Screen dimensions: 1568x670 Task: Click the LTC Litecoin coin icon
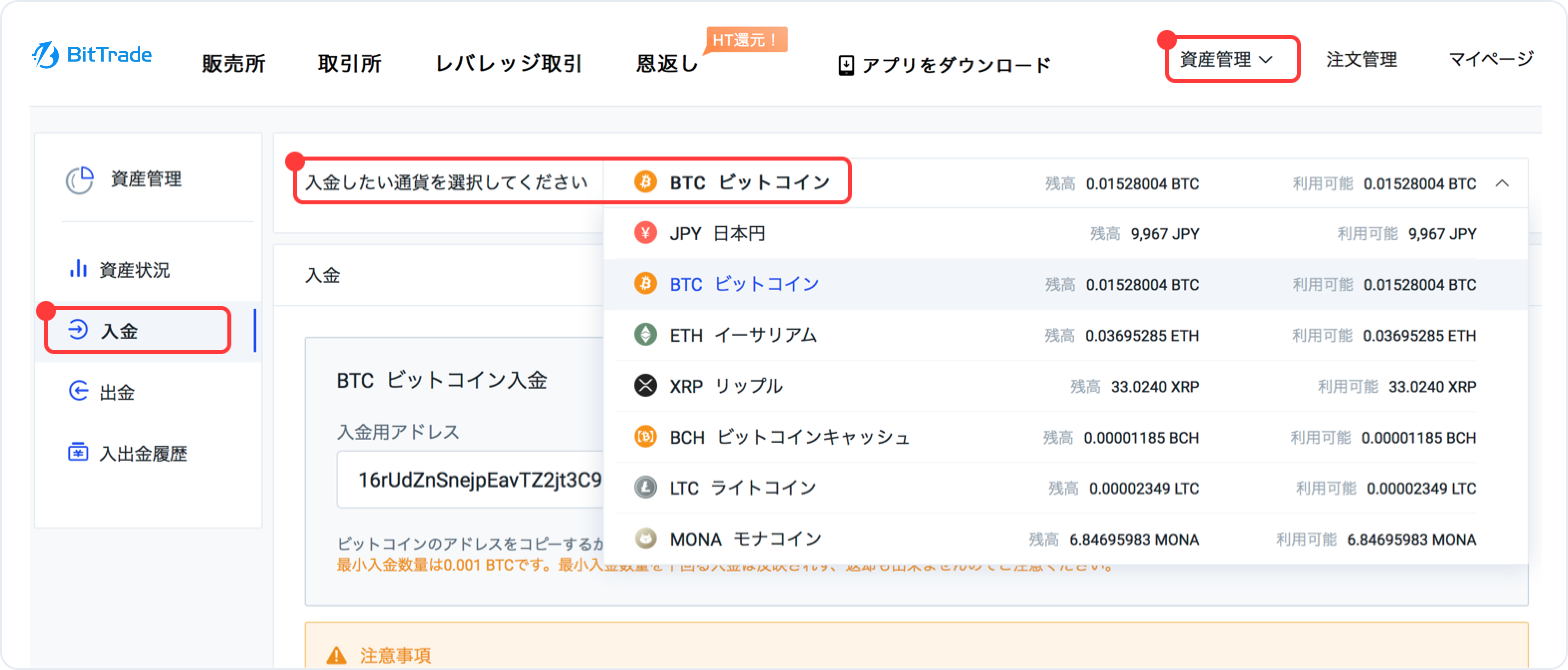(645, 488)
